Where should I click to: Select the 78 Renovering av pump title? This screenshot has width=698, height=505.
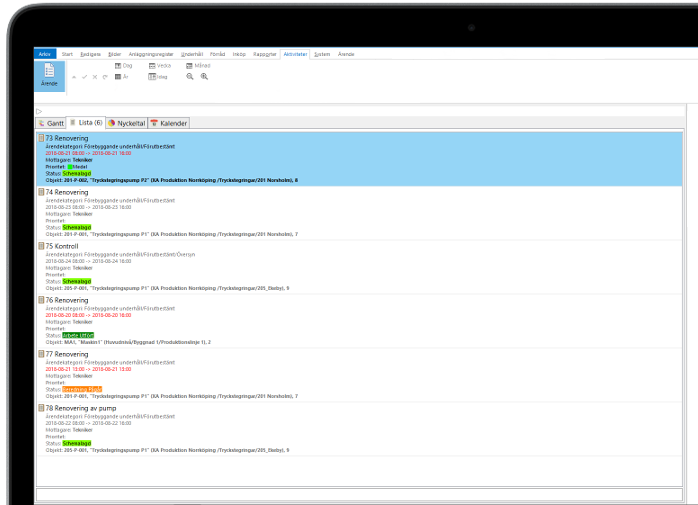pyautogui.click(x=81, y=408)
